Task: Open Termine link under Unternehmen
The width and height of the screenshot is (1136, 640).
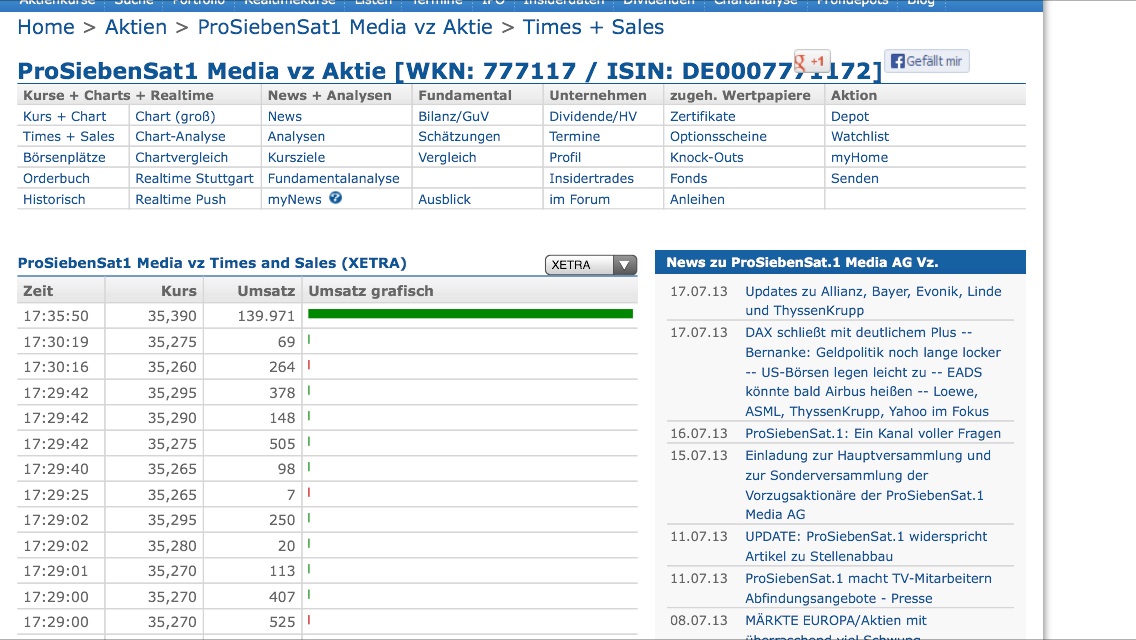Action: [575, 136]
